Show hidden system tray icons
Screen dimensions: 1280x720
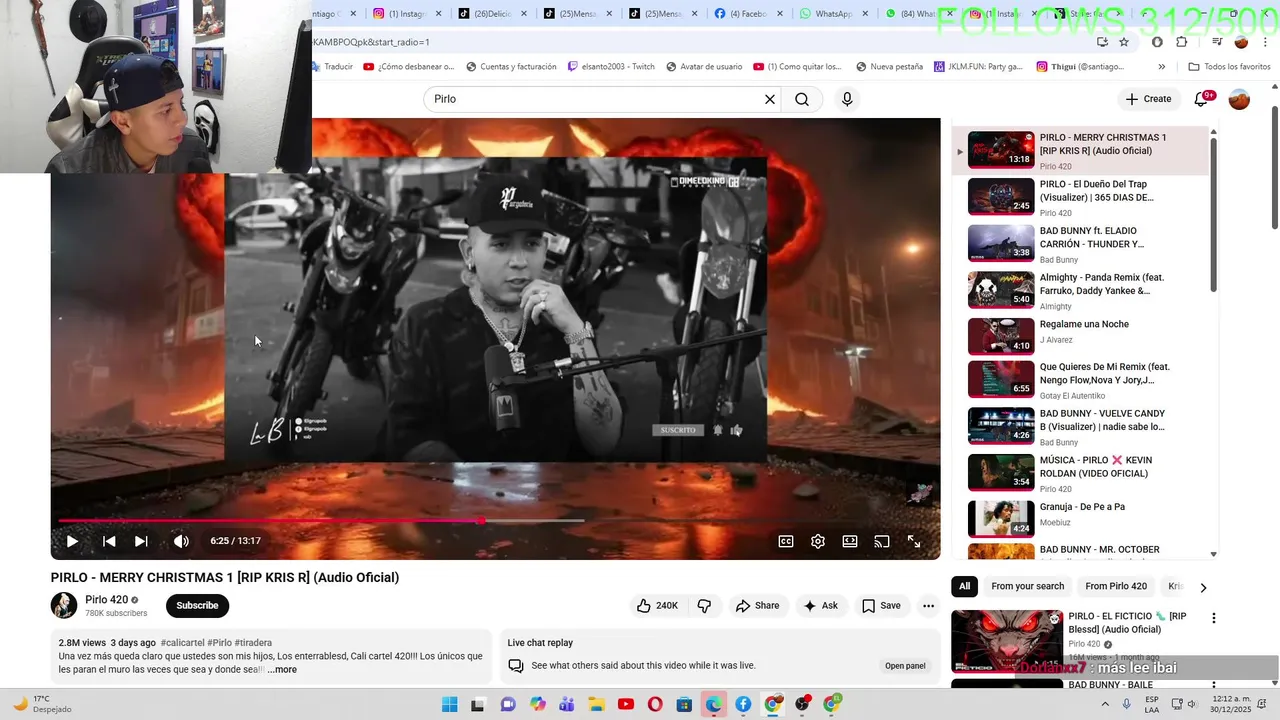click(1105, 704)
